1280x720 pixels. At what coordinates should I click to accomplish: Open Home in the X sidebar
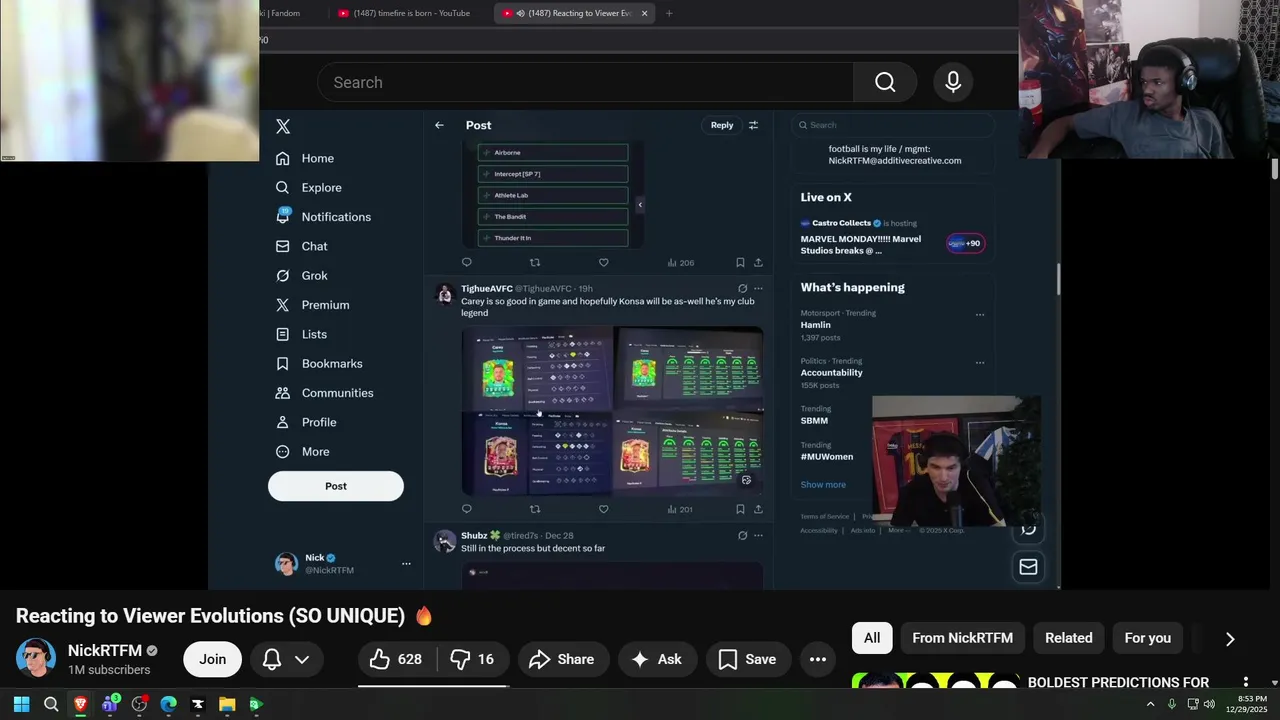point(305,158)
